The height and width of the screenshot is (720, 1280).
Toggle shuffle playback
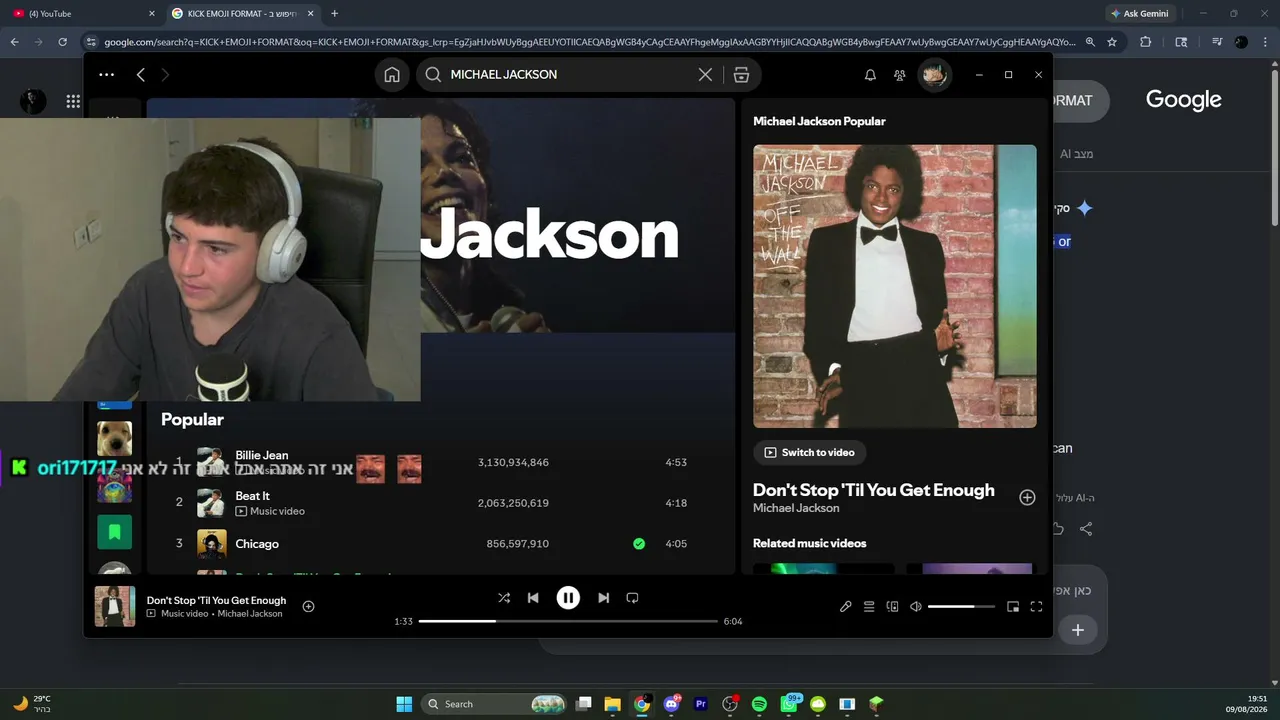point(504,598)
